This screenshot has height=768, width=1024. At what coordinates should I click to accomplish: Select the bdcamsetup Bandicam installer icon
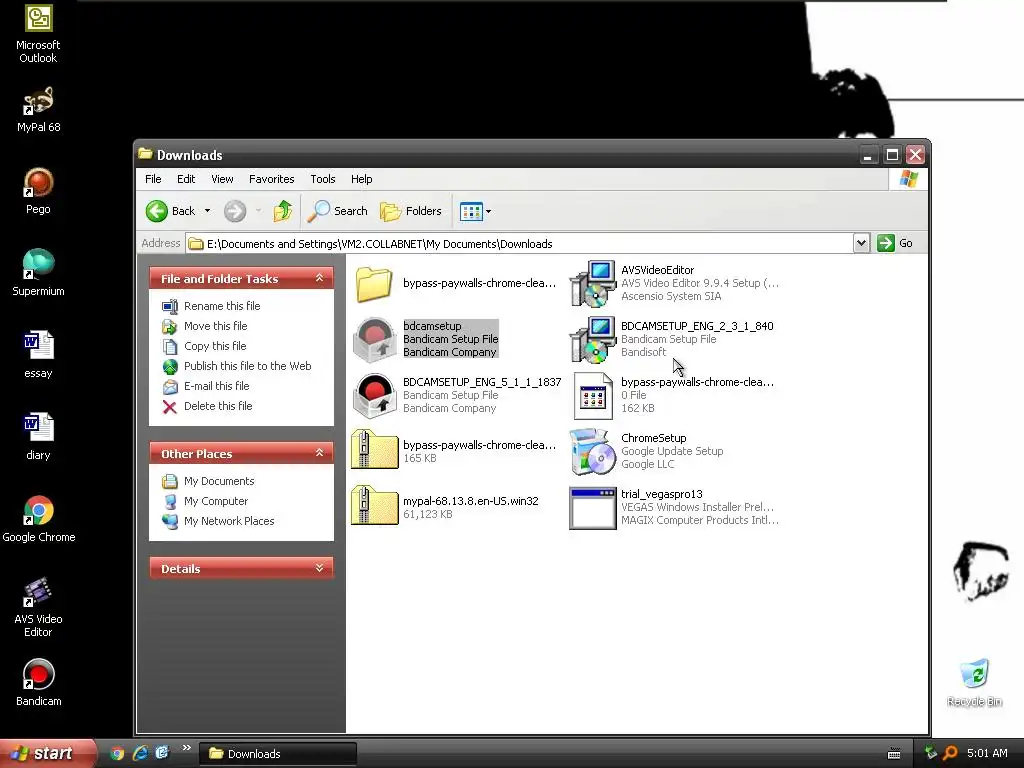pyautogui.click(x=374, y=339)
